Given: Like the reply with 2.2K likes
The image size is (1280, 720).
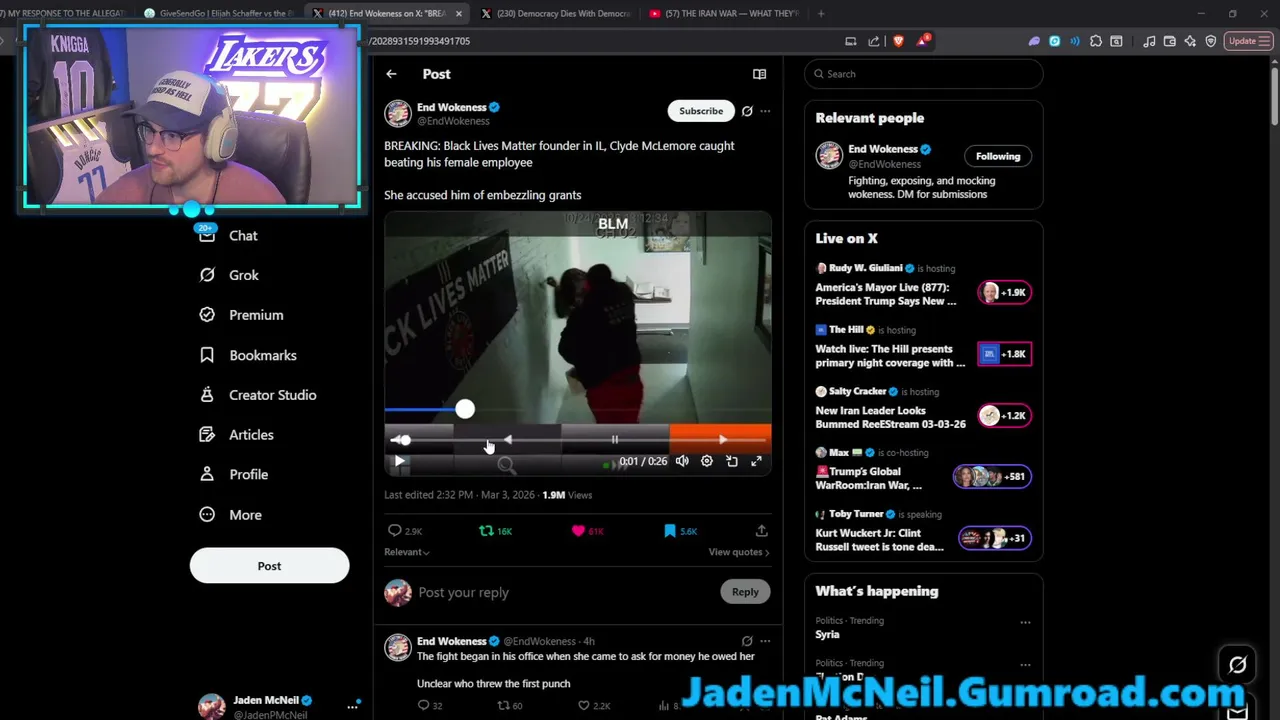Looking at the screenshot, I should (594, 706).
